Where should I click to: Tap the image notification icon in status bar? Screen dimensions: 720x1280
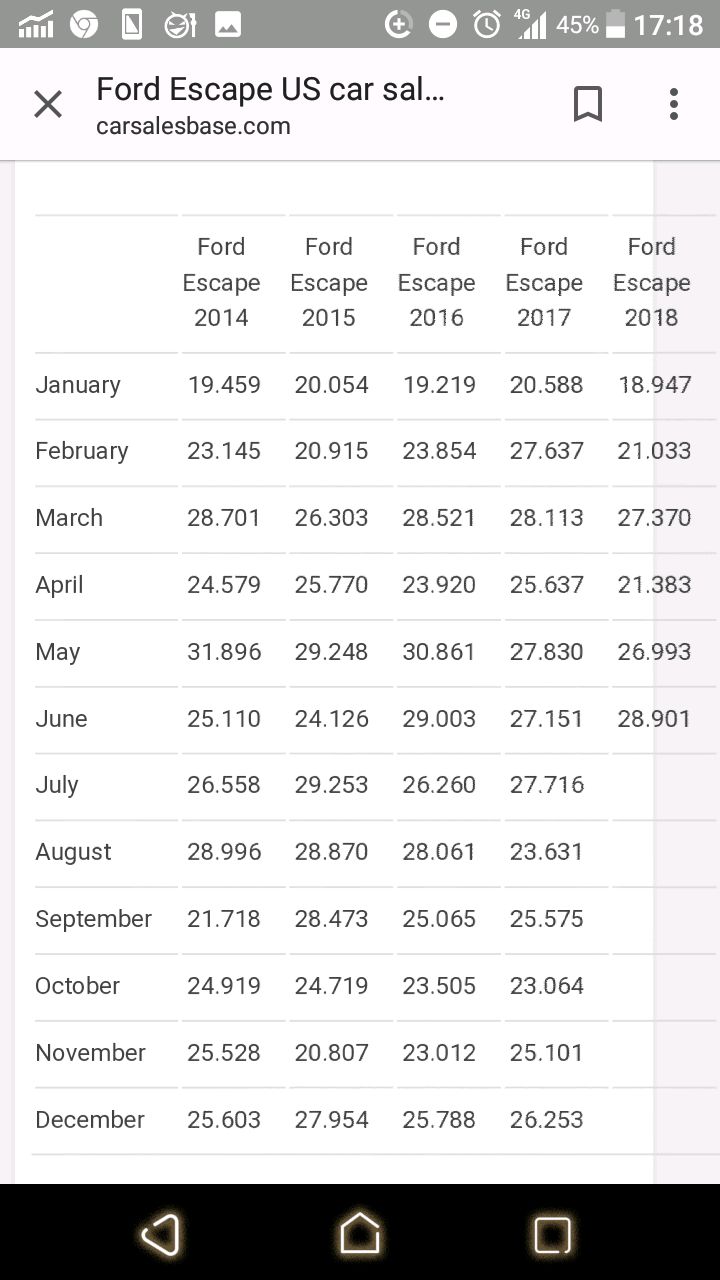(228, 24)
